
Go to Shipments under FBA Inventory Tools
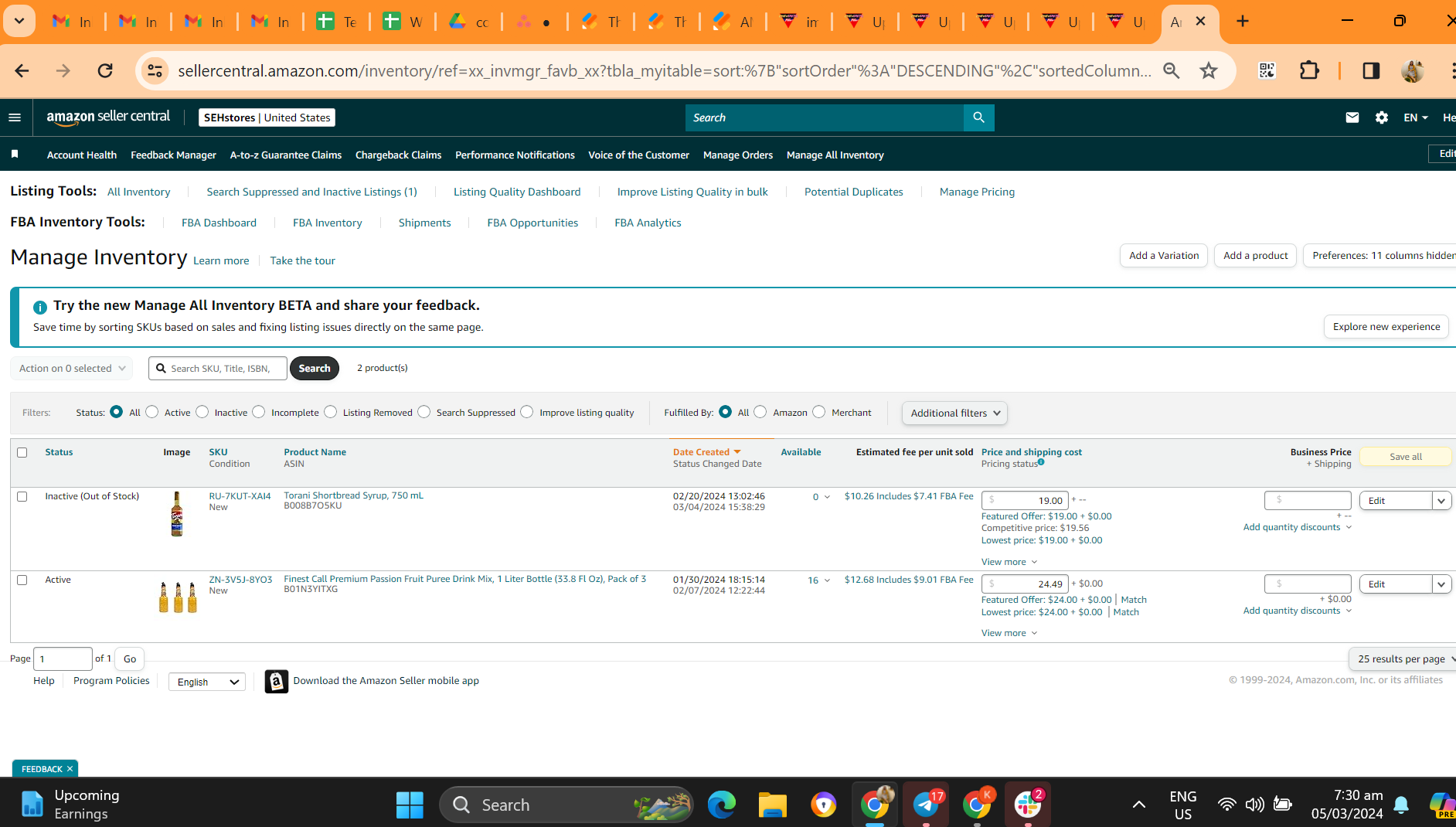[425, 223]
